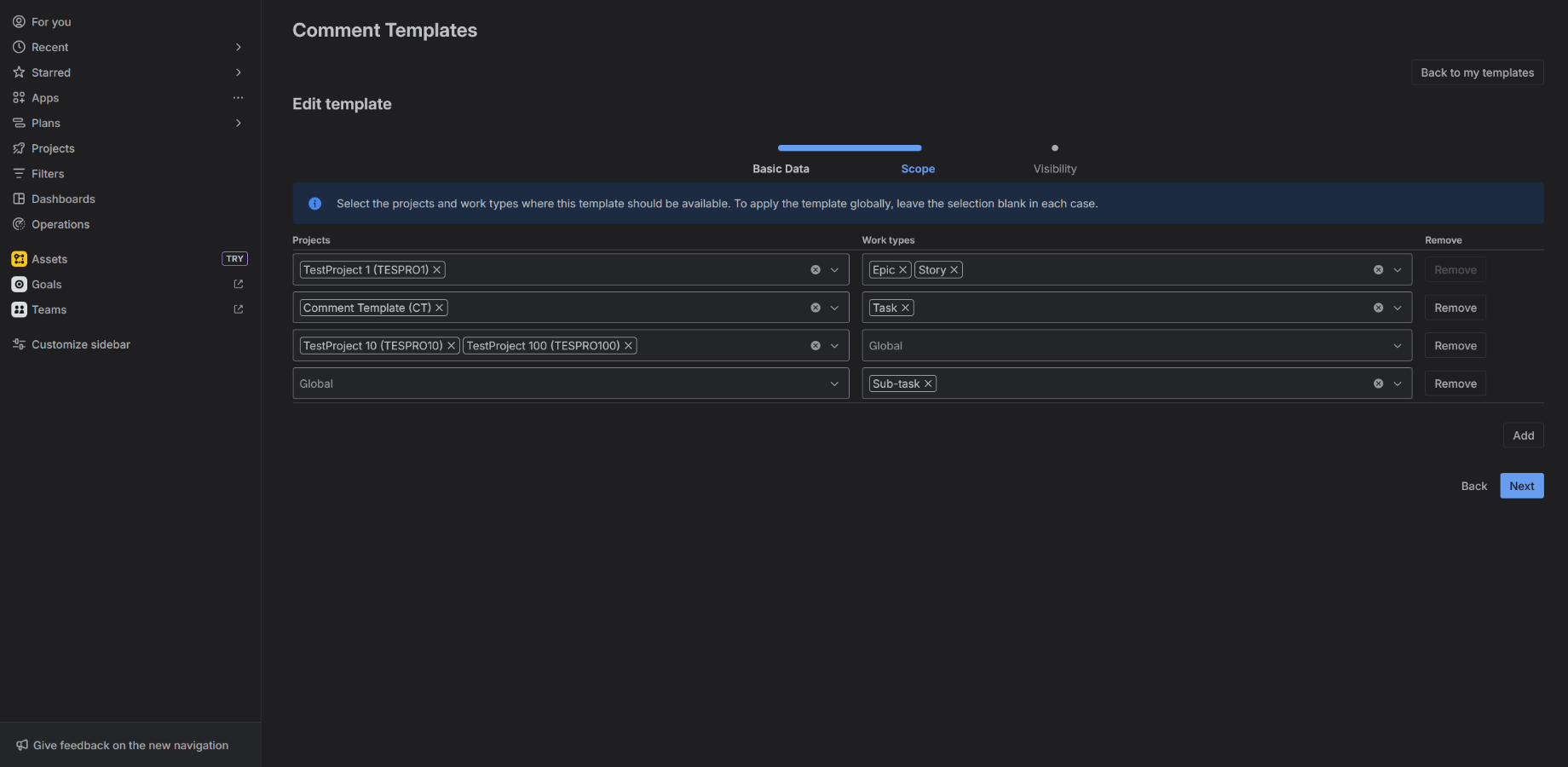Open the Projects section in the sidebar
Screen dimensions: 1568x767
point(54,147)
